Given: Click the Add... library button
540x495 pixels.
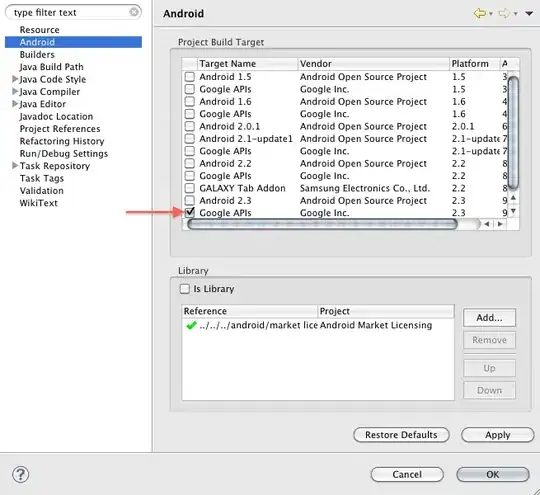Looking at the screenshot, I should [489, 318].
